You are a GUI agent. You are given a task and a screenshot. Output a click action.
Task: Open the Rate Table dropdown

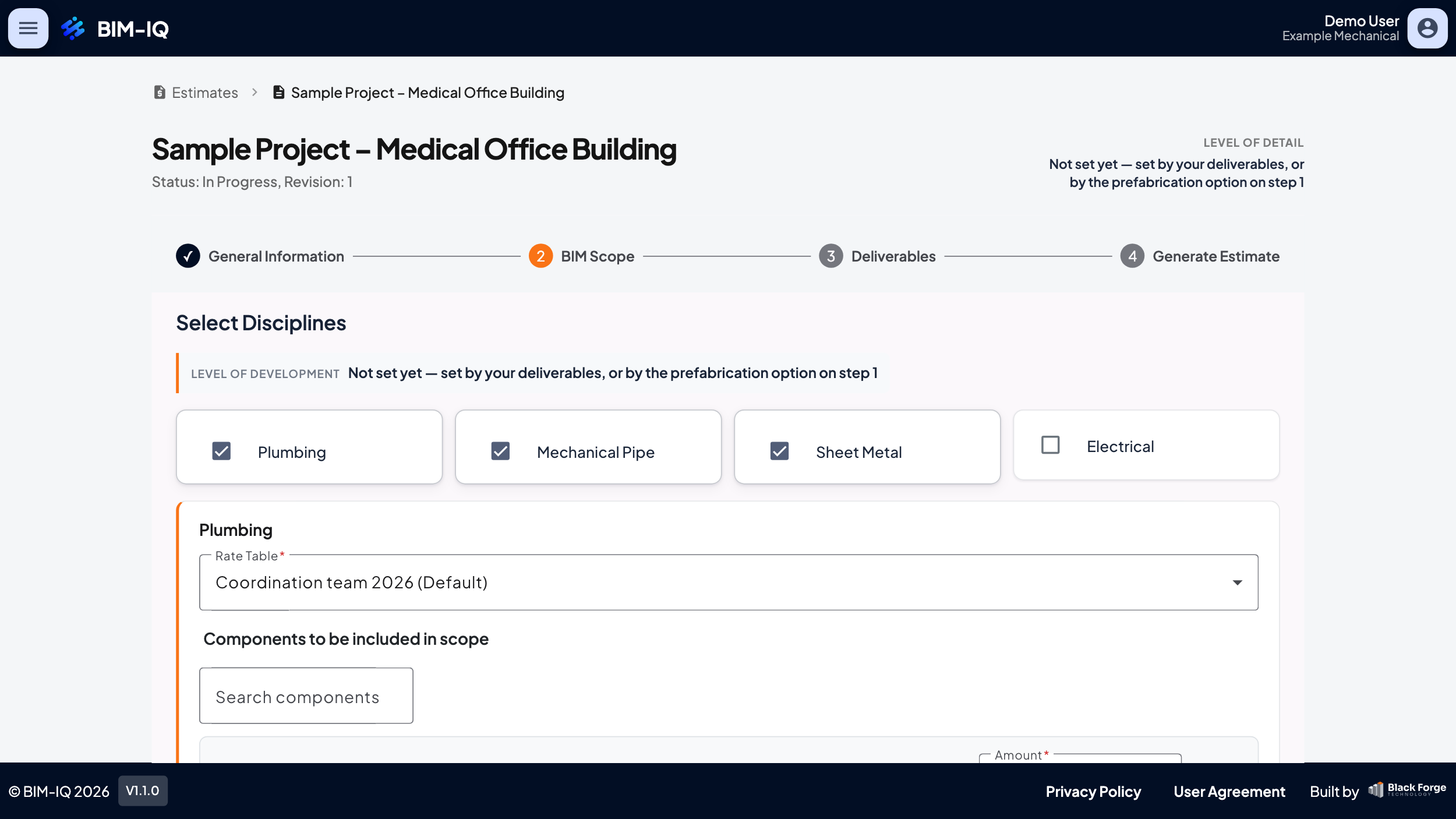coord(729,583)
